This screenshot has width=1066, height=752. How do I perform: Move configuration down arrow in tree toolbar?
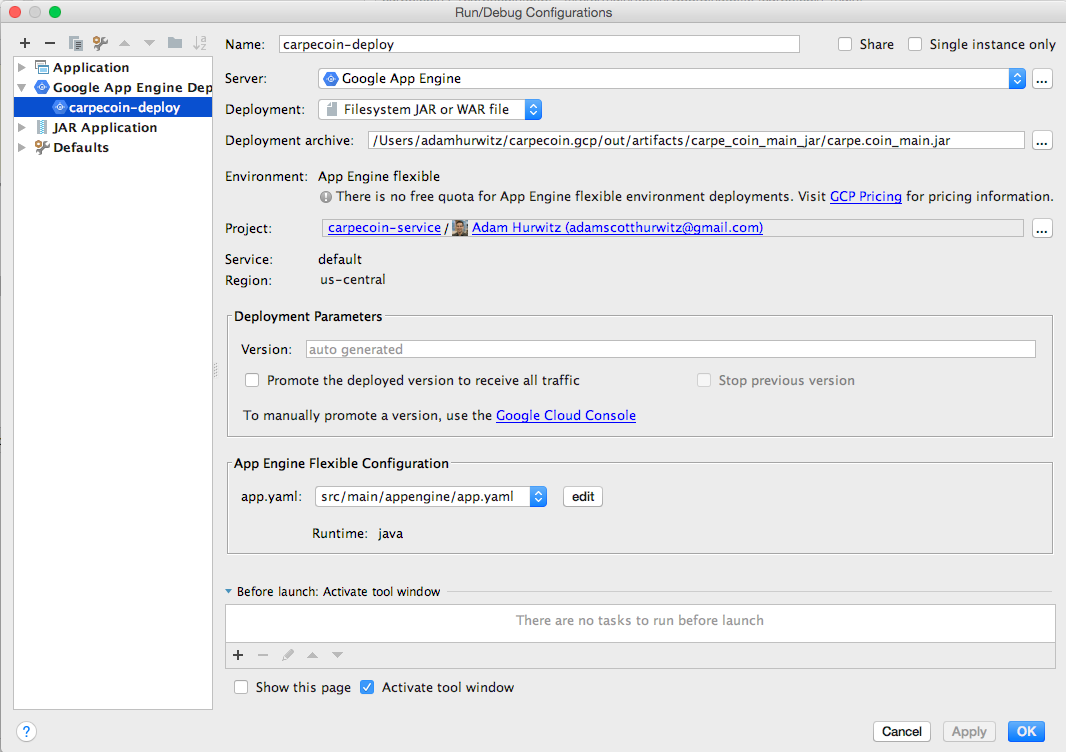tap(149, 44)
